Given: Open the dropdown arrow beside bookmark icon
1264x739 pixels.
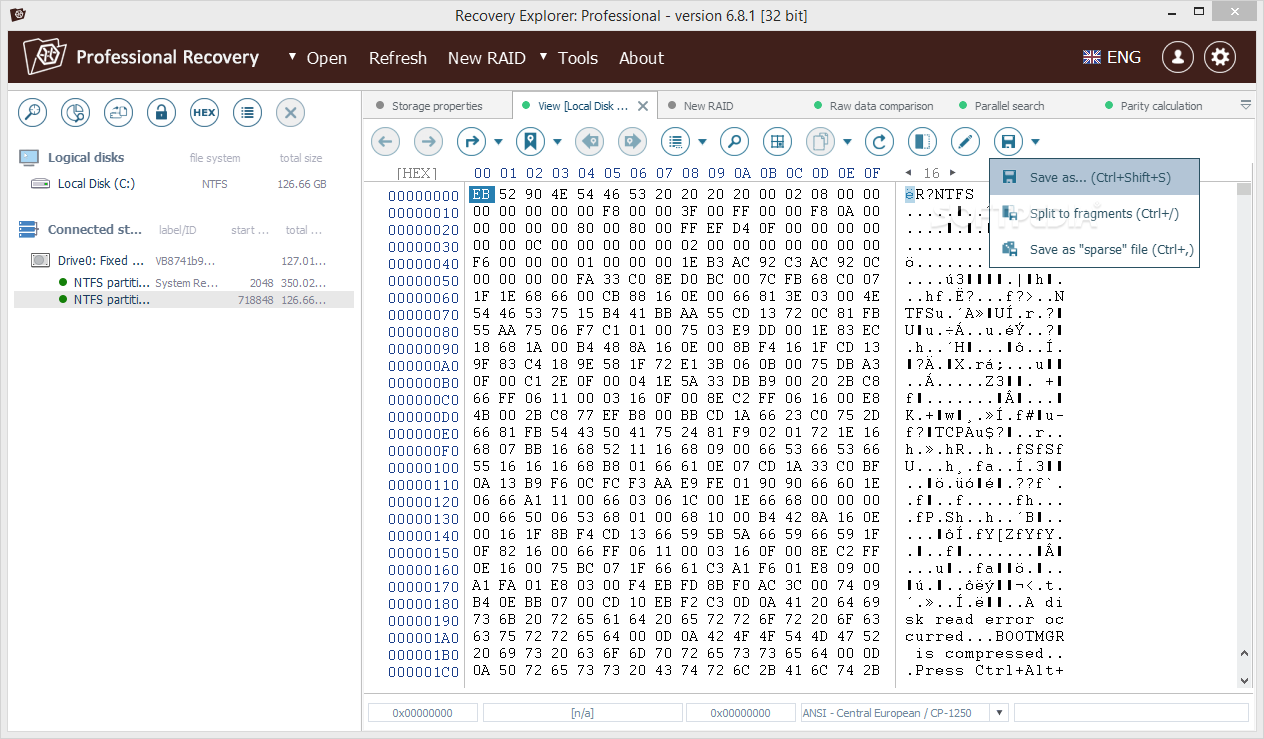Looking at the screenshot, I should coord(557,142).
